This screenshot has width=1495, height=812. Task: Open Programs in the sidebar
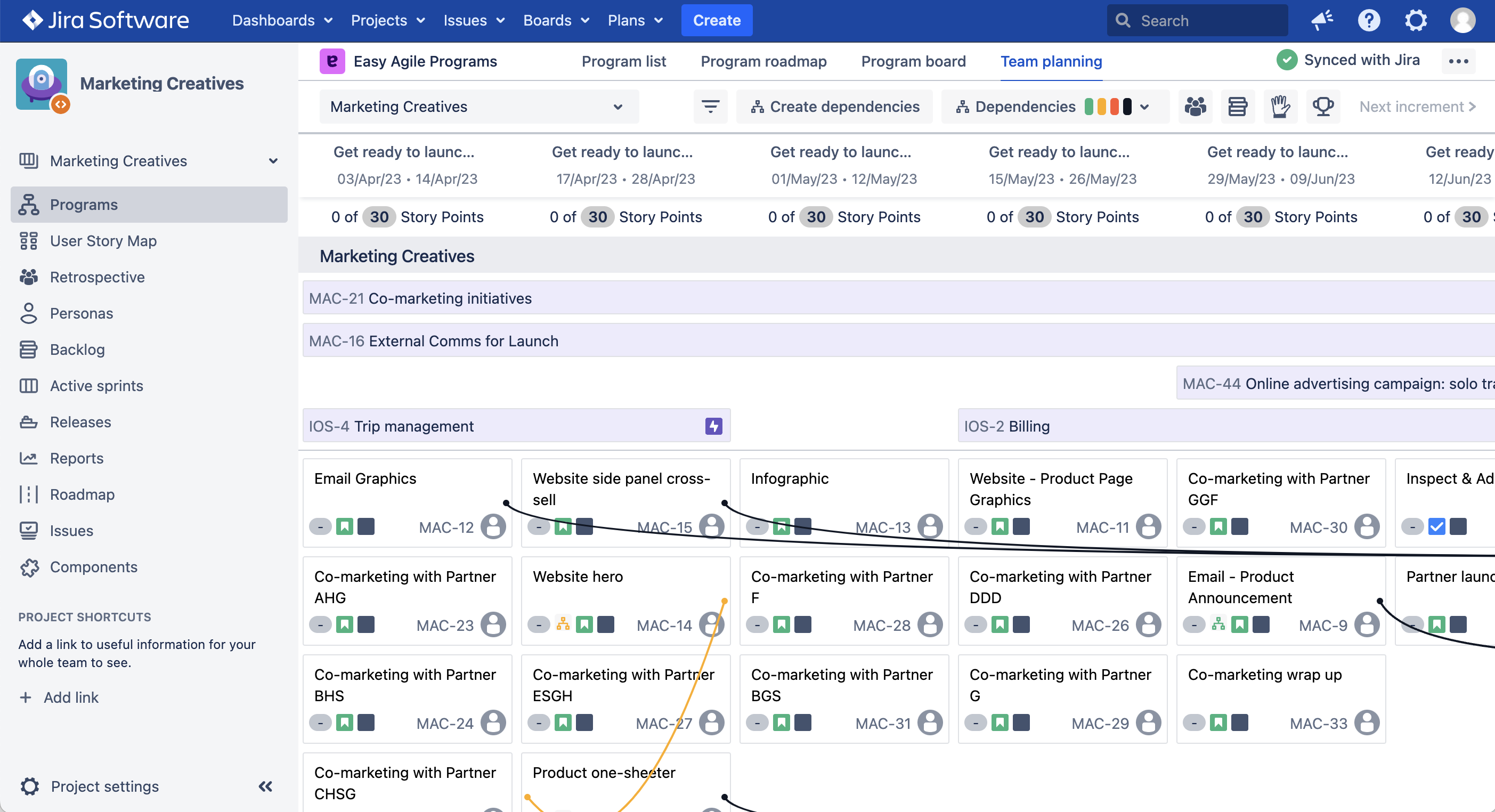(x=149, y=204)
